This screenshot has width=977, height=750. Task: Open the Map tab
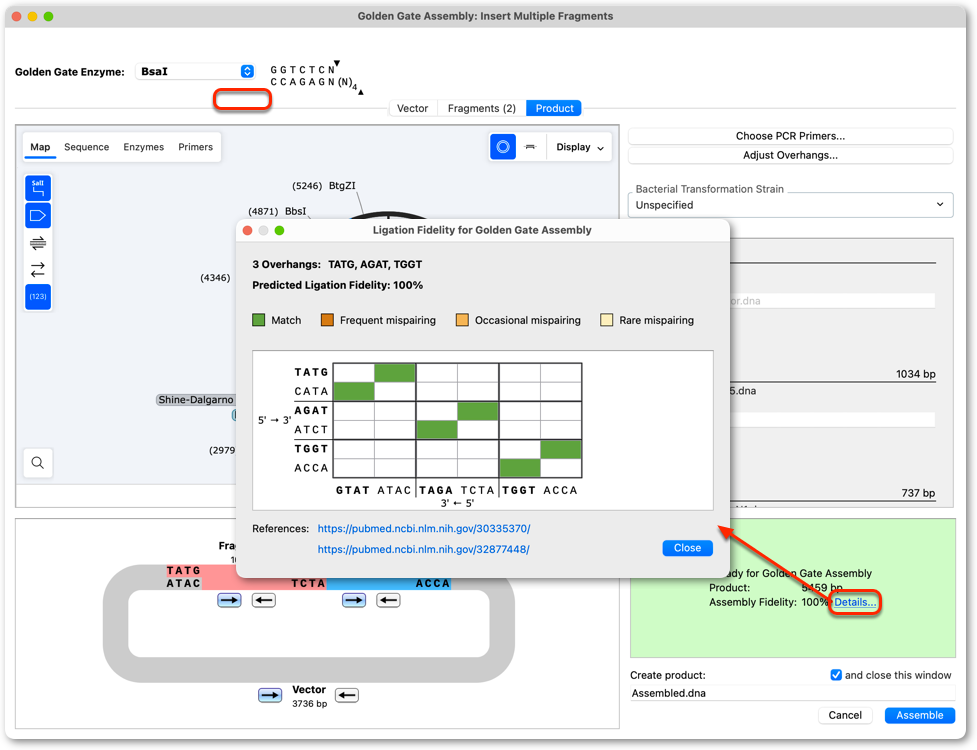[40, 147]
